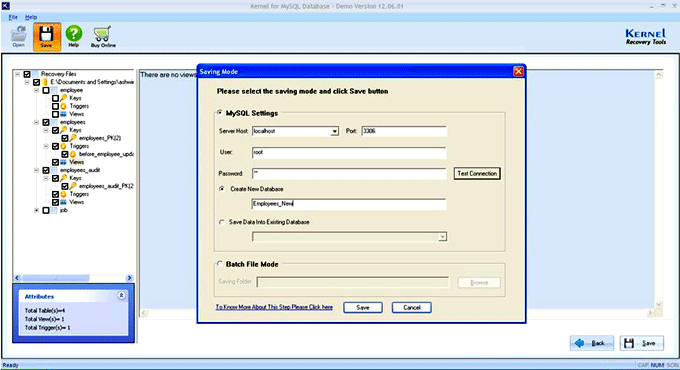
Task: Collapse Attributes panel with chevron icon
Action: click(x=121, y=295)
